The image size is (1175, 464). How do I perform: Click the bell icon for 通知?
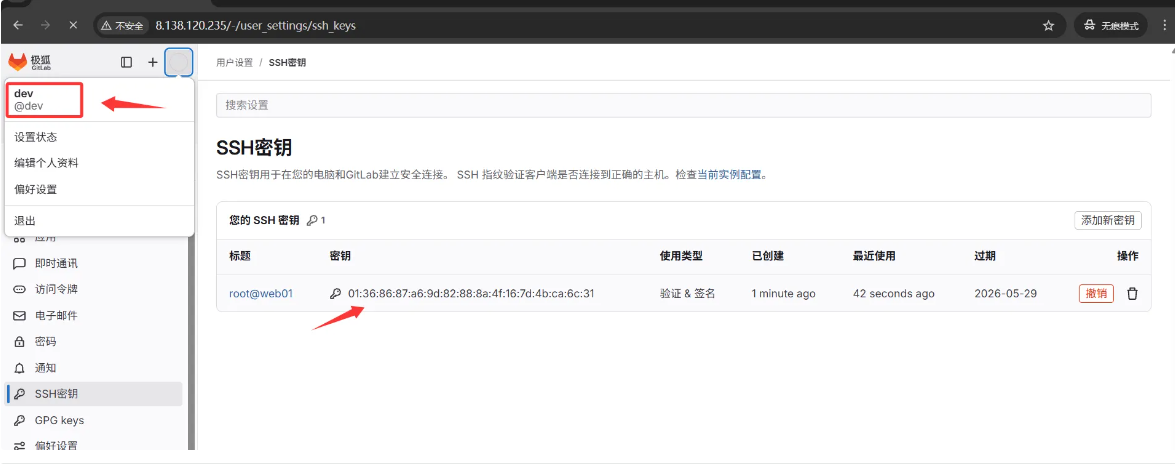(x=20, y=368)
